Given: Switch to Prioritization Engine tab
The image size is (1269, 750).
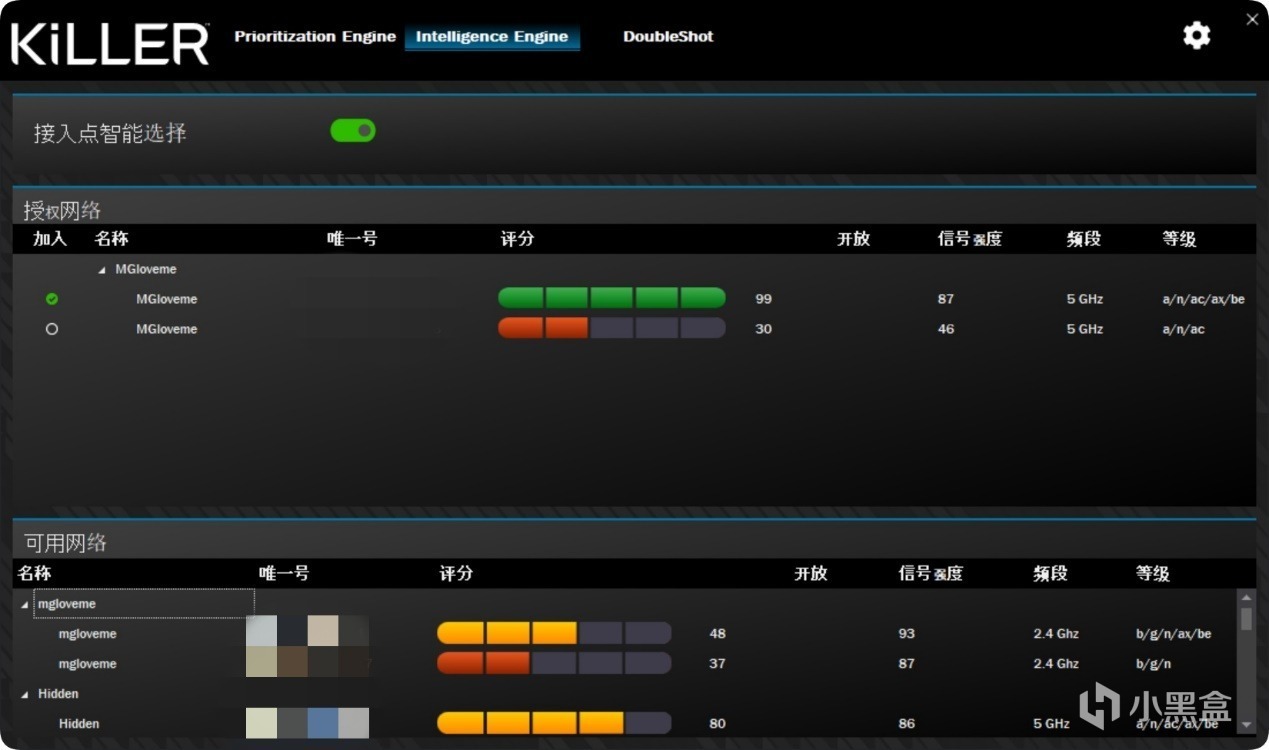Looking at the screenshot, I should [x=315, y=36].
